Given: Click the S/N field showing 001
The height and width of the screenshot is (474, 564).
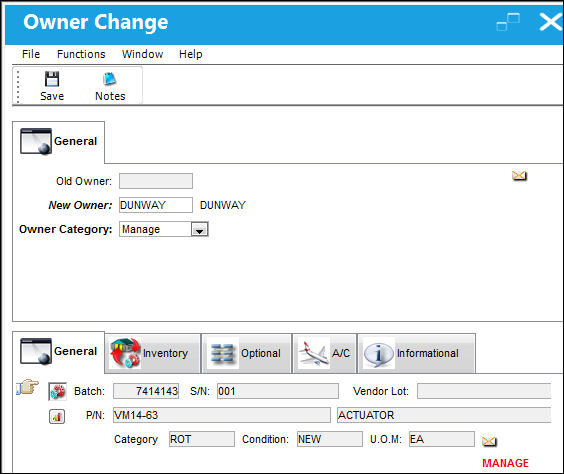Looking at the screenshot, I should (x=278, y=391).
